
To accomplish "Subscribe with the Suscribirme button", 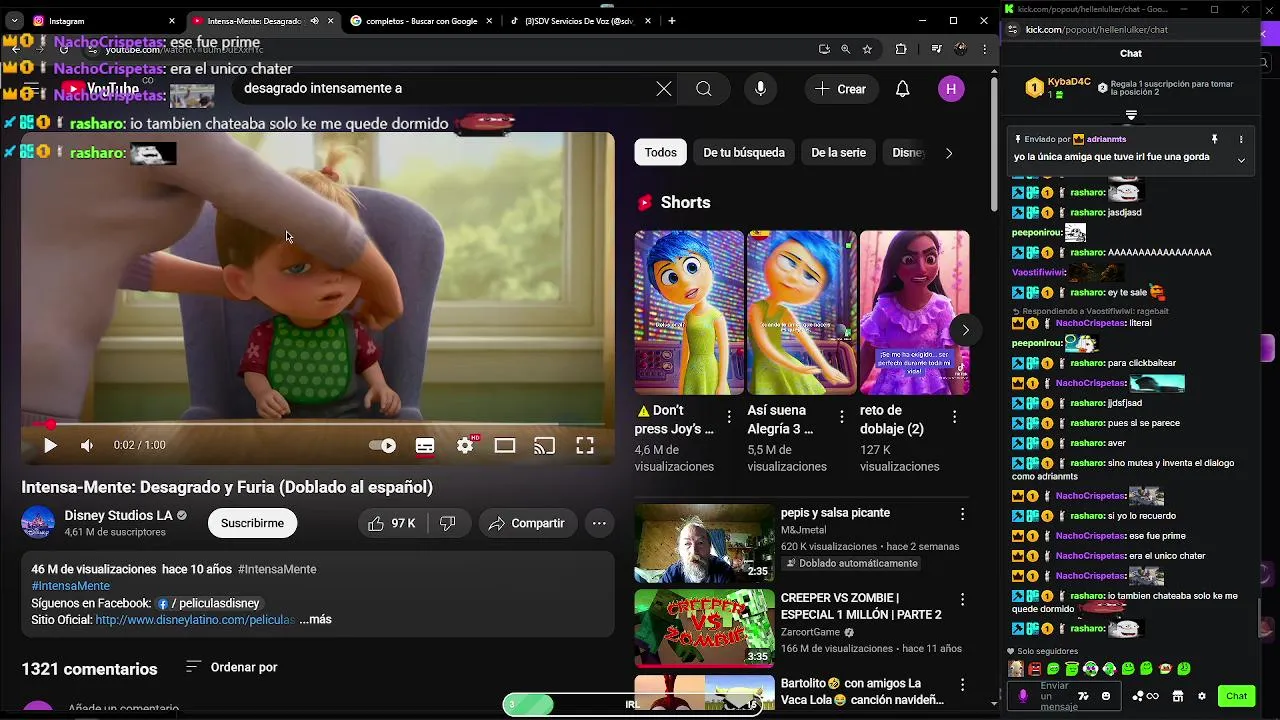I will 252,523.
